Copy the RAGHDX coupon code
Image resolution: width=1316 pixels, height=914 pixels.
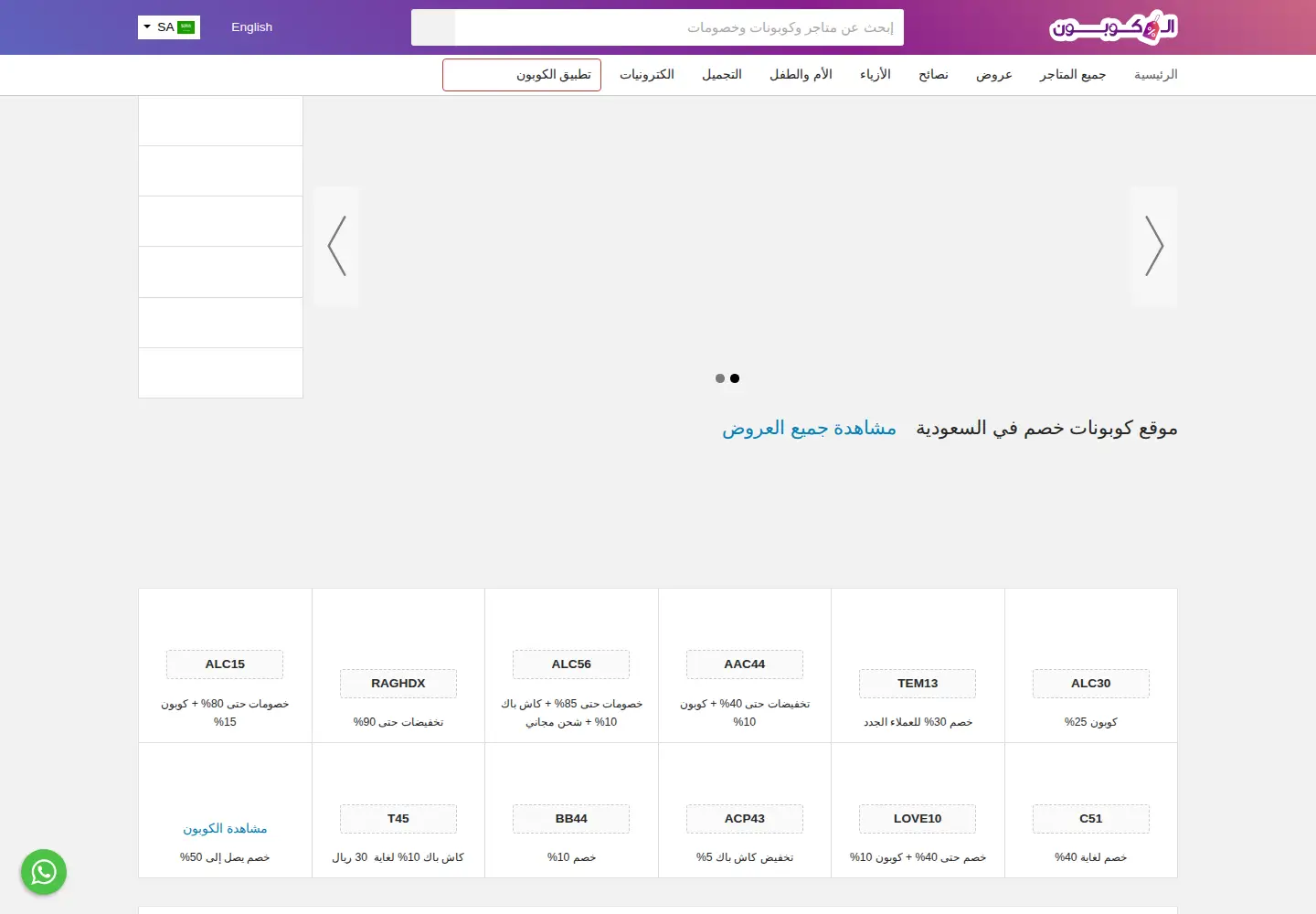click(398, 684)
